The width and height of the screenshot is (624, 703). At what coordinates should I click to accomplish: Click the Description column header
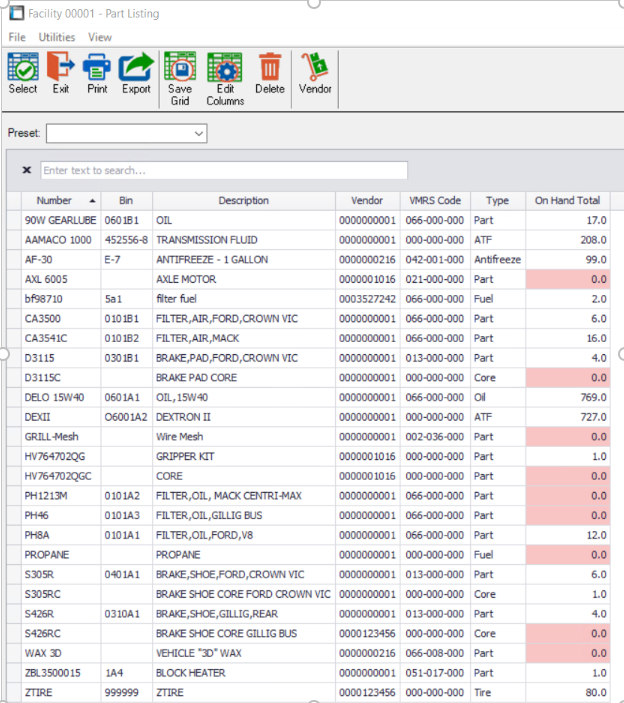coord(243,200)
